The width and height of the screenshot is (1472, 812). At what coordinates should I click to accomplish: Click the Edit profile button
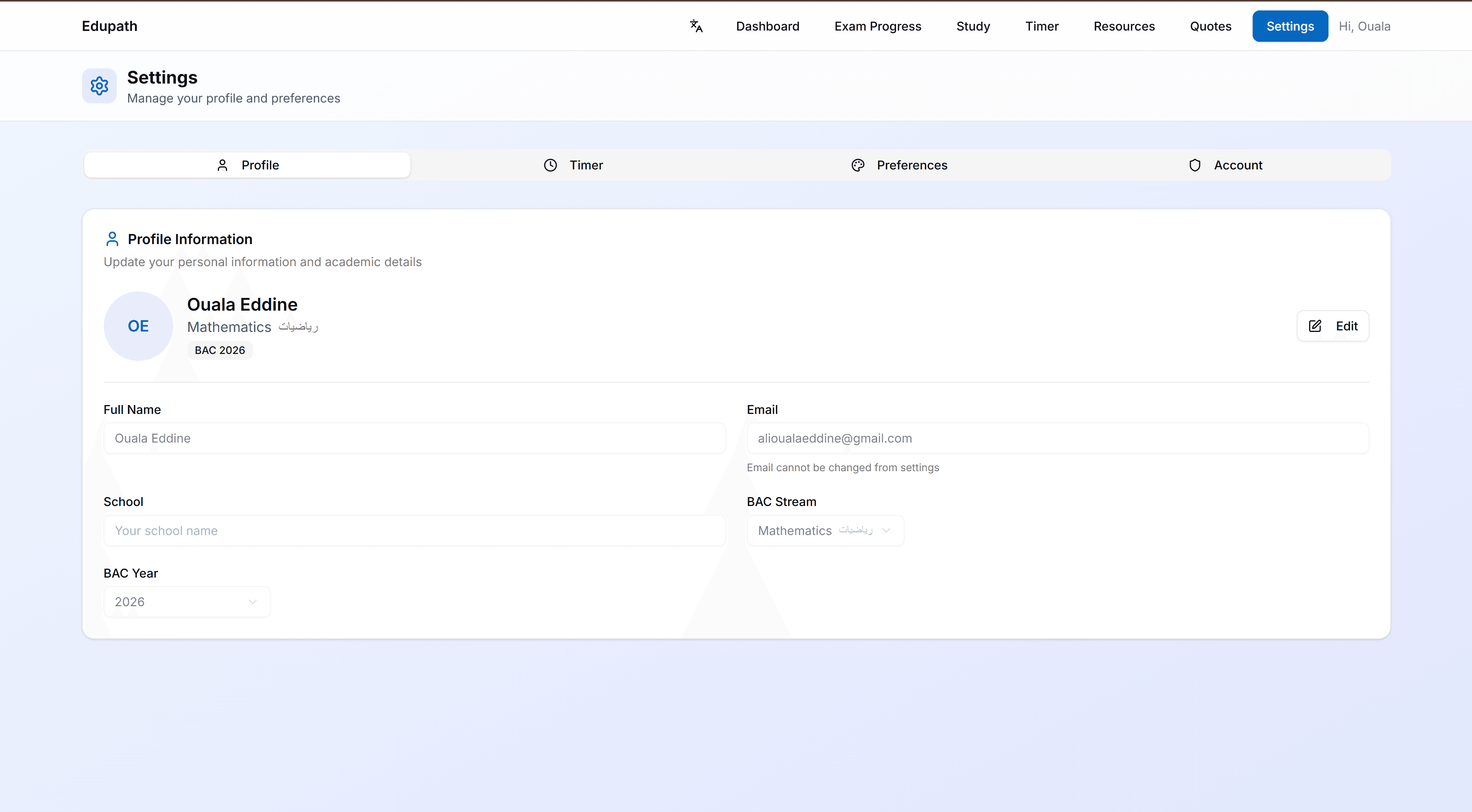[1333, 326]
